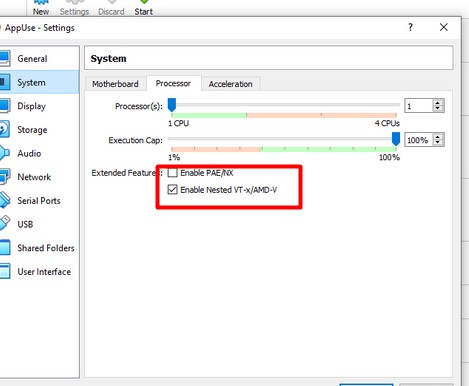Open the Shared Folders category
The height and width of the screenshot is (386, 469).
click(39, 248)
